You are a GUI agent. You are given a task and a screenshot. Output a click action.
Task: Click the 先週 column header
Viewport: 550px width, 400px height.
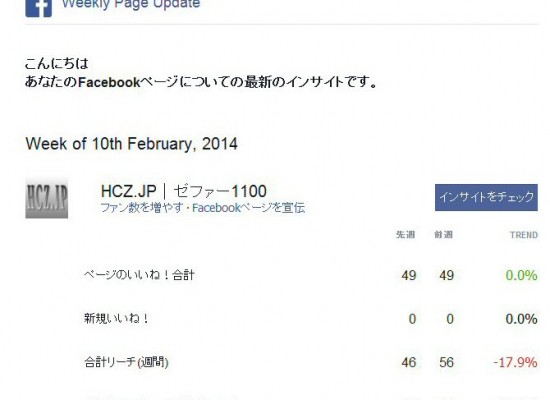pyautogui.click(x=405, y=234)
